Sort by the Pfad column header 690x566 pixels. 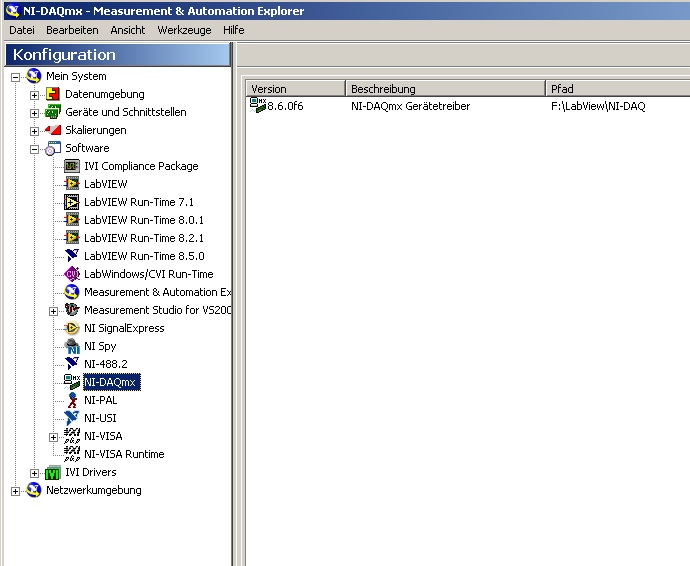click(618, 88)
